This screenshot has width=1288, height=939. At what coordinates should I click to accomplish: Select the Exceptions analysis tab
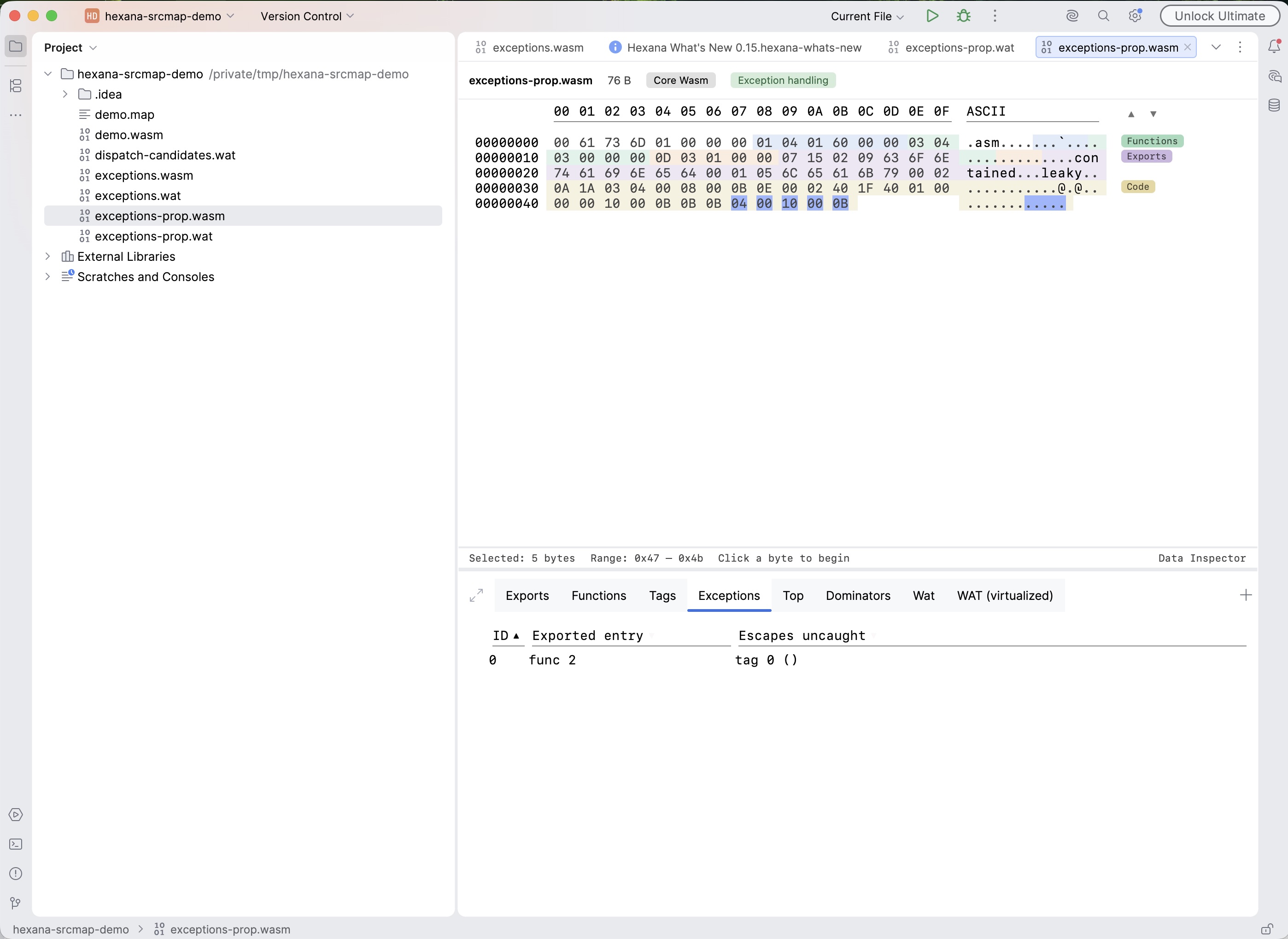tap(729, 596)
